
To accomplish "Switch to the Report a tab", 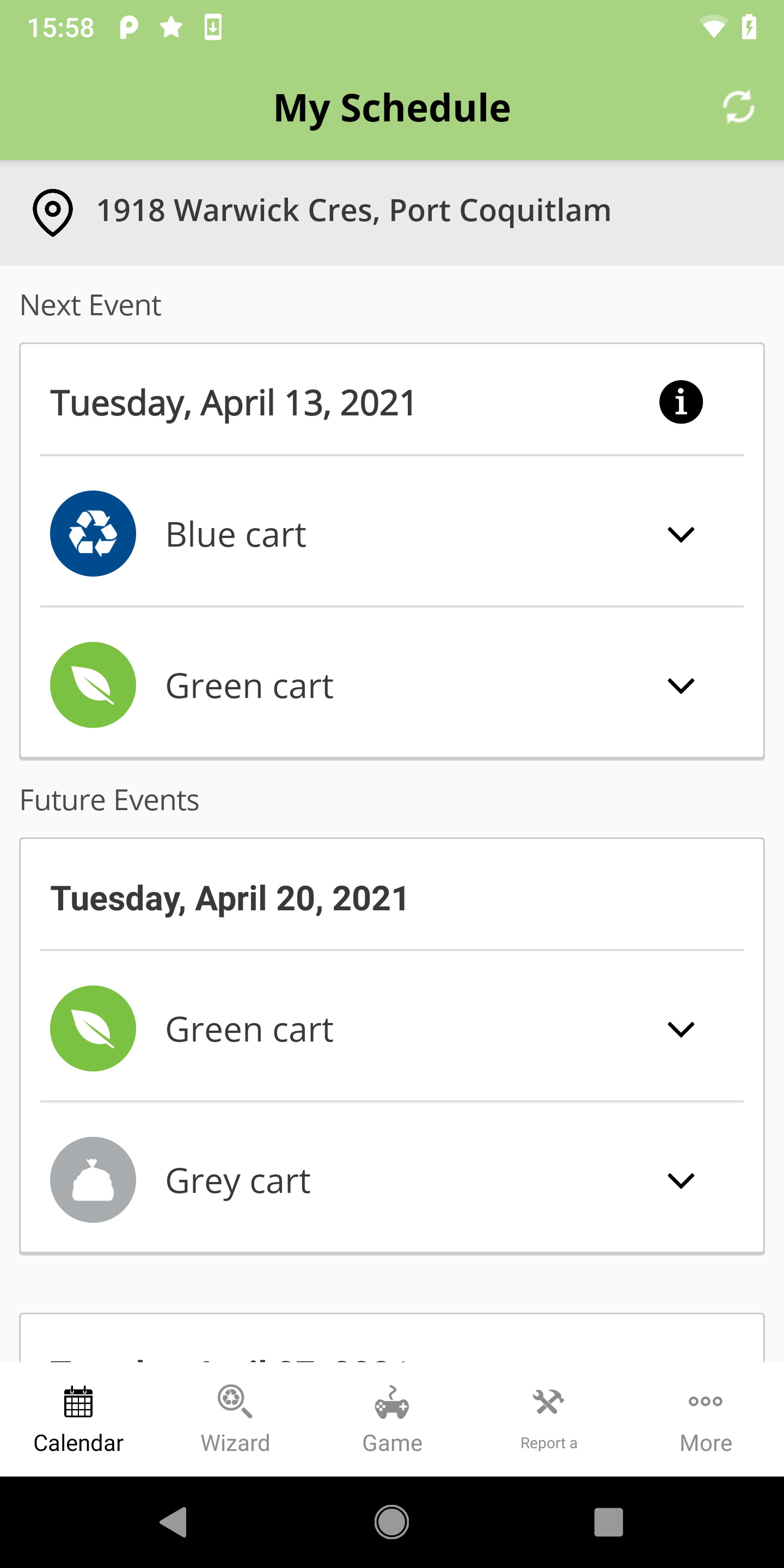I will pos(548,1419).
